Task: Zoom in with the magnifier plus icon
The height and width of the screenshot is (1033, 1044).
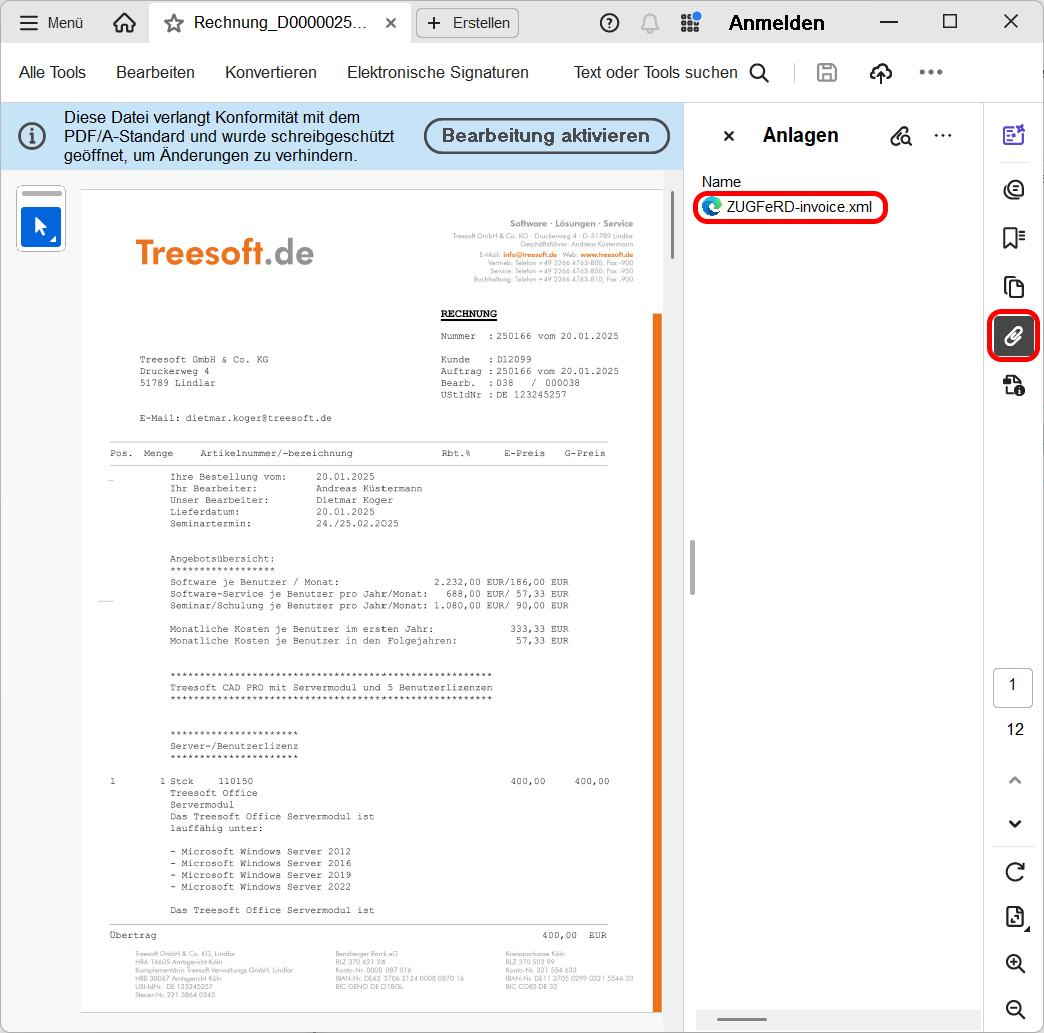Action: pos(1015,964)
